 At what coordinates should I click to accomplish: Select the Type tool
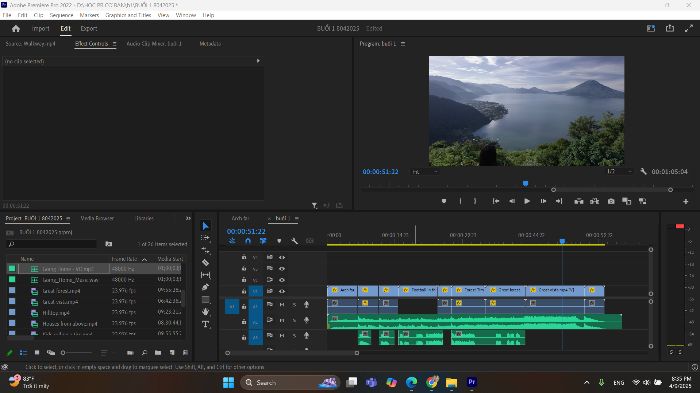click(x=205, y=324)
